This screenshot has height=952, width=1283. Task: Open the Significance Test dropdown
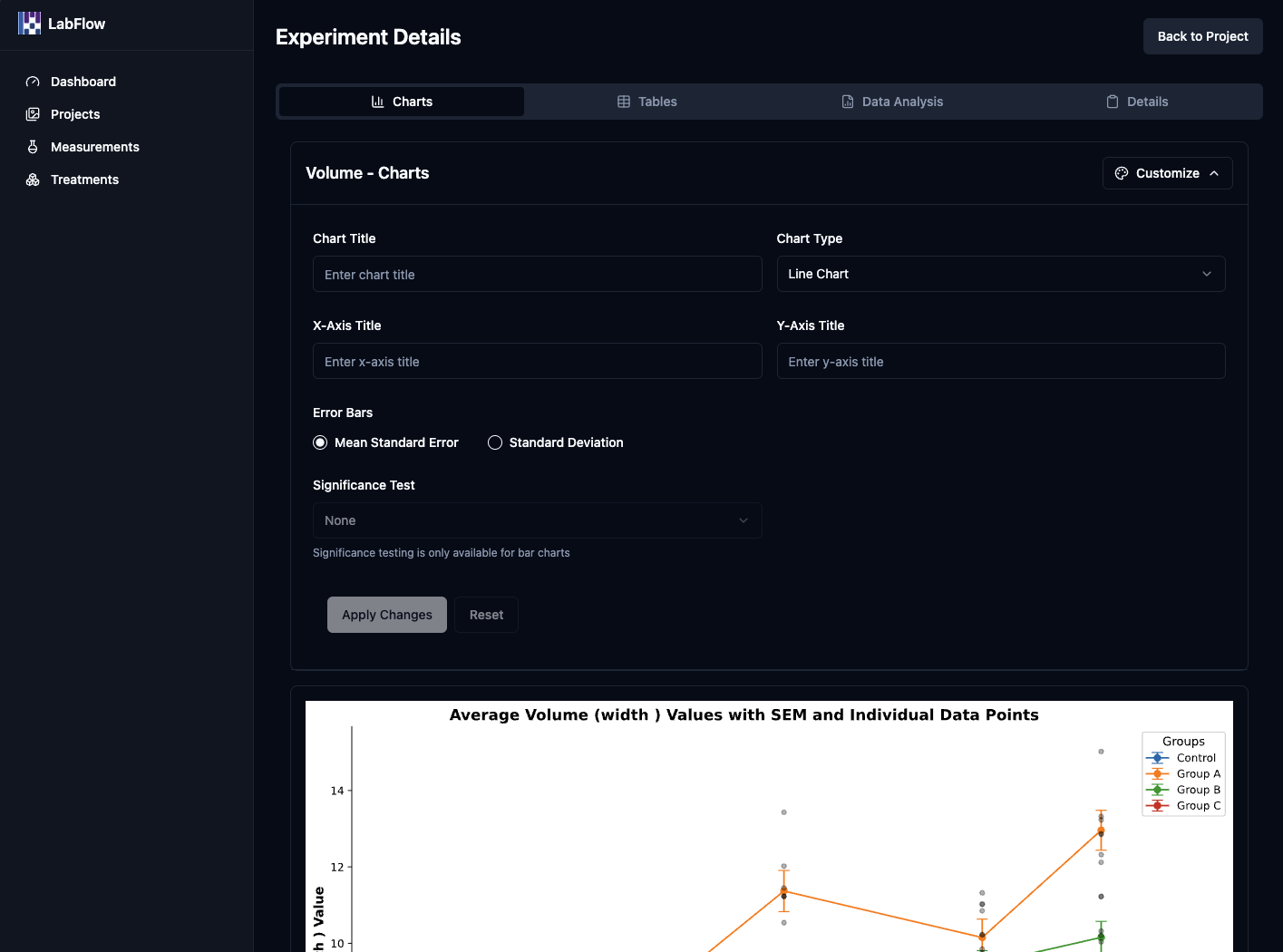click(537, 520)
